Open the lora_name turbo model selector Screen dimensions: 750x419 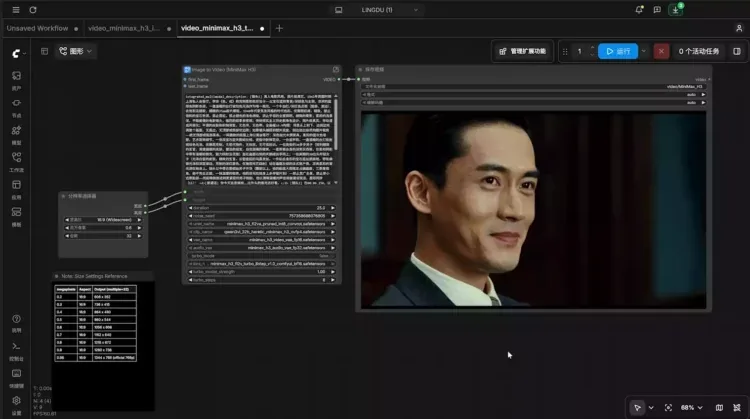pyautogui.click(x=261, y=264)
